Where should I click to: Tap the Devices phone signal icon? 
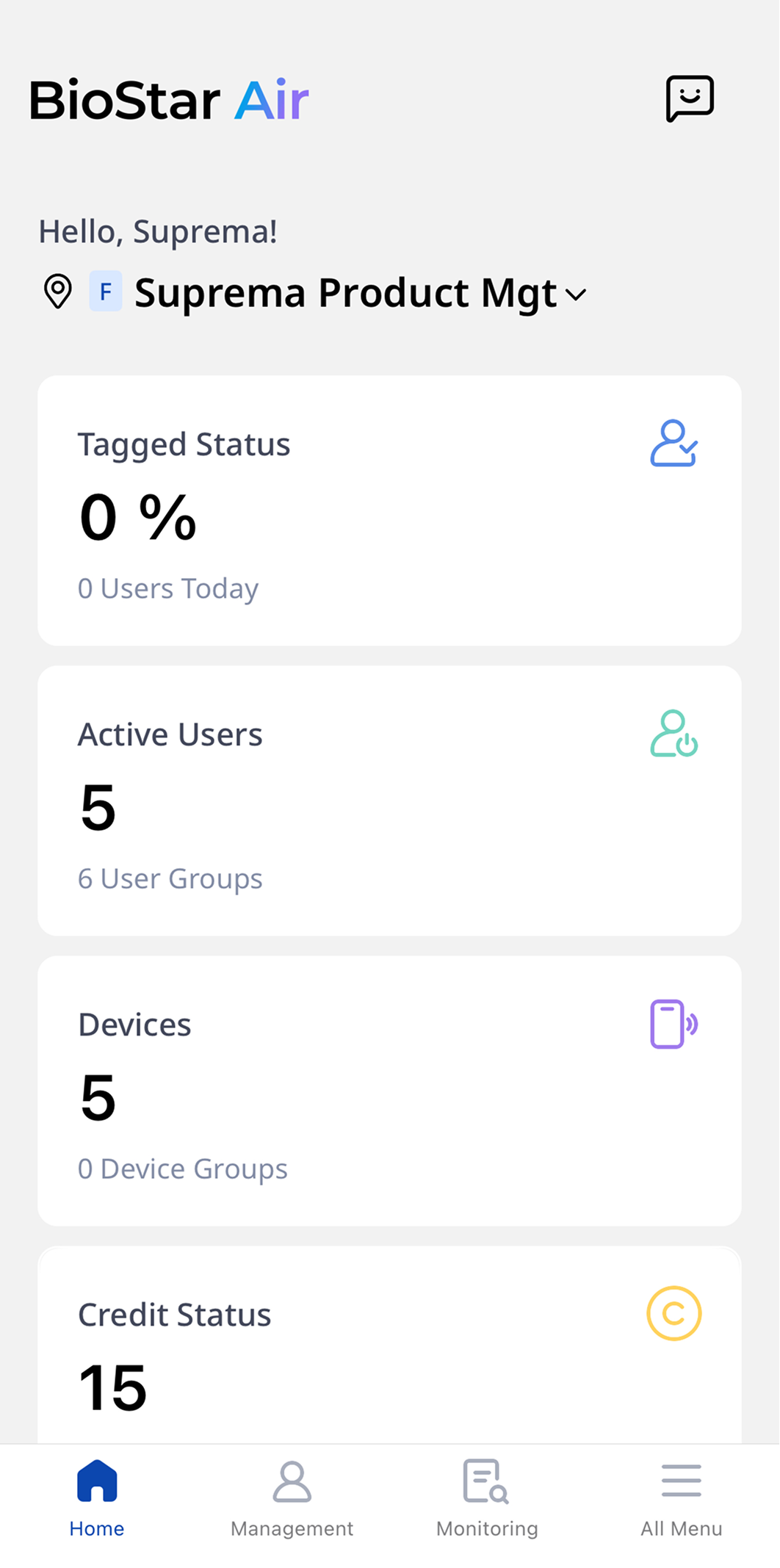click(x=674, y=1024)
